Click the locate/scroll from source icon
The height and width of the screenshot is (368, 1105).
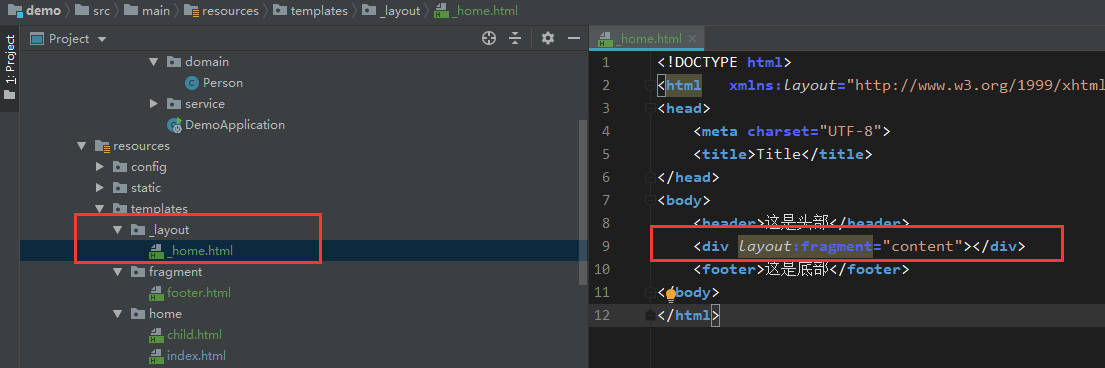coord(488,38)
